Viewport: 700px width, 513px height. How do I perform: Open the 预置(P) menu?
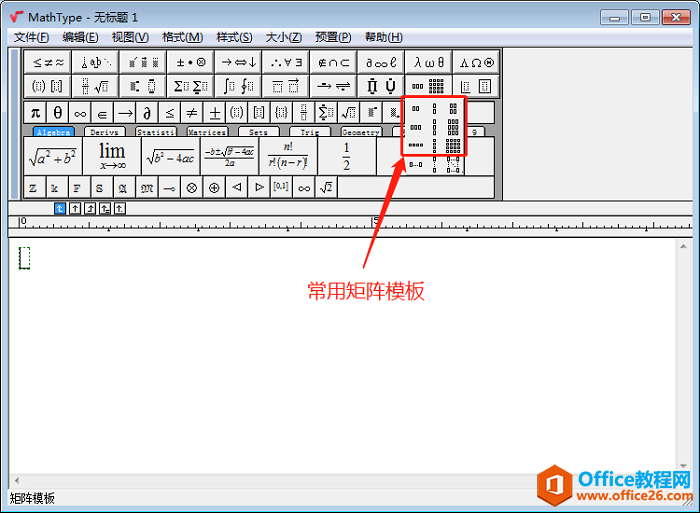pos(333,37)
